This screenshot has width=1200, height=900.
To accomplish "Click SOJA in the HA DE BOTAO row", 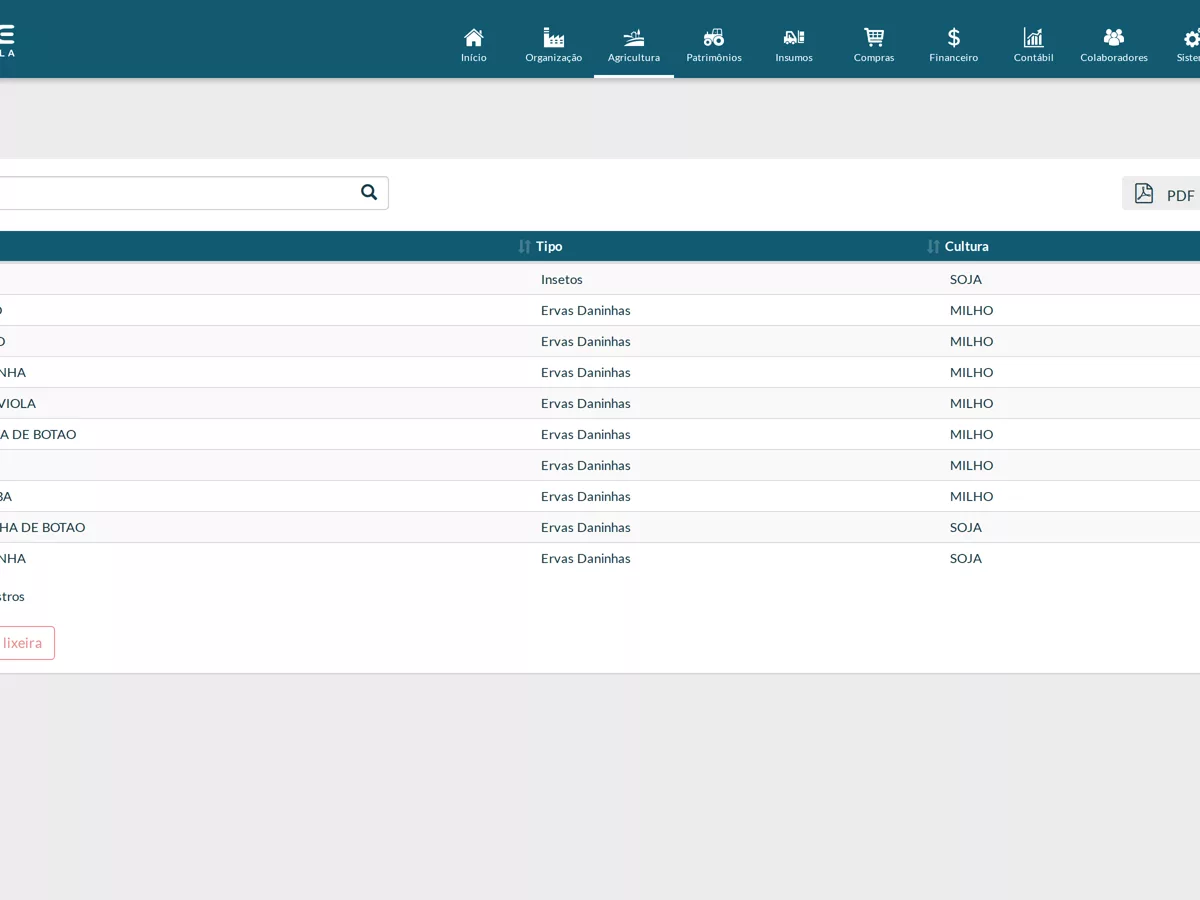I will pyautogui.click(x=966, y=527).
